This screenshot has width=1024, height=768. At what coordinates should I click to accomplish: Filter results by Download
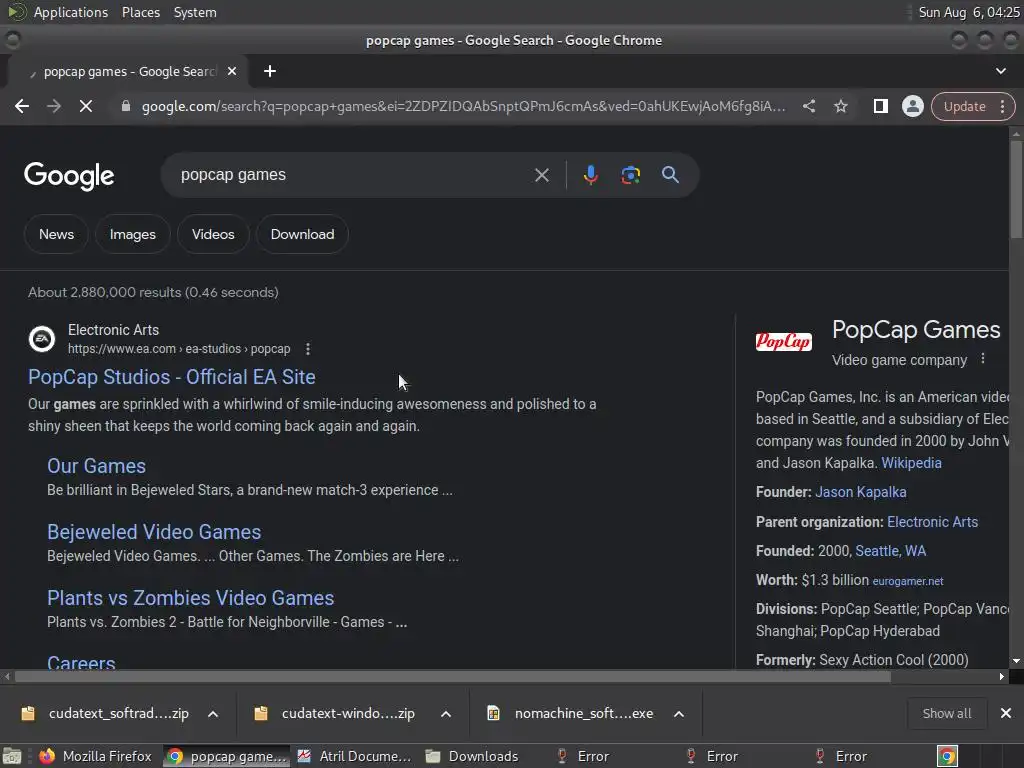pos(302,234)
